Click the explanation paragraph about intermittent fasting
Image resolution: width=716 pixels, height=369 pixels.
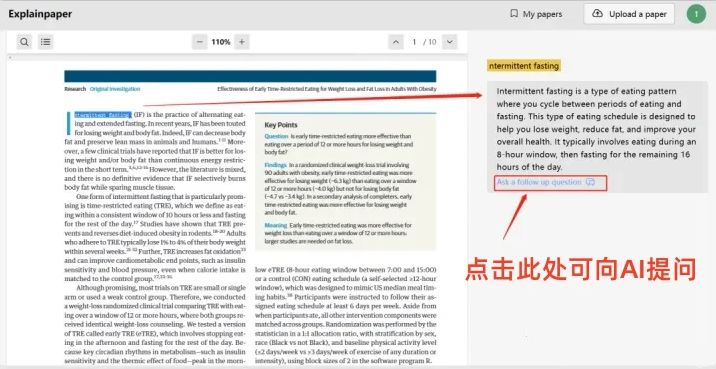click(x=596, y=129)
